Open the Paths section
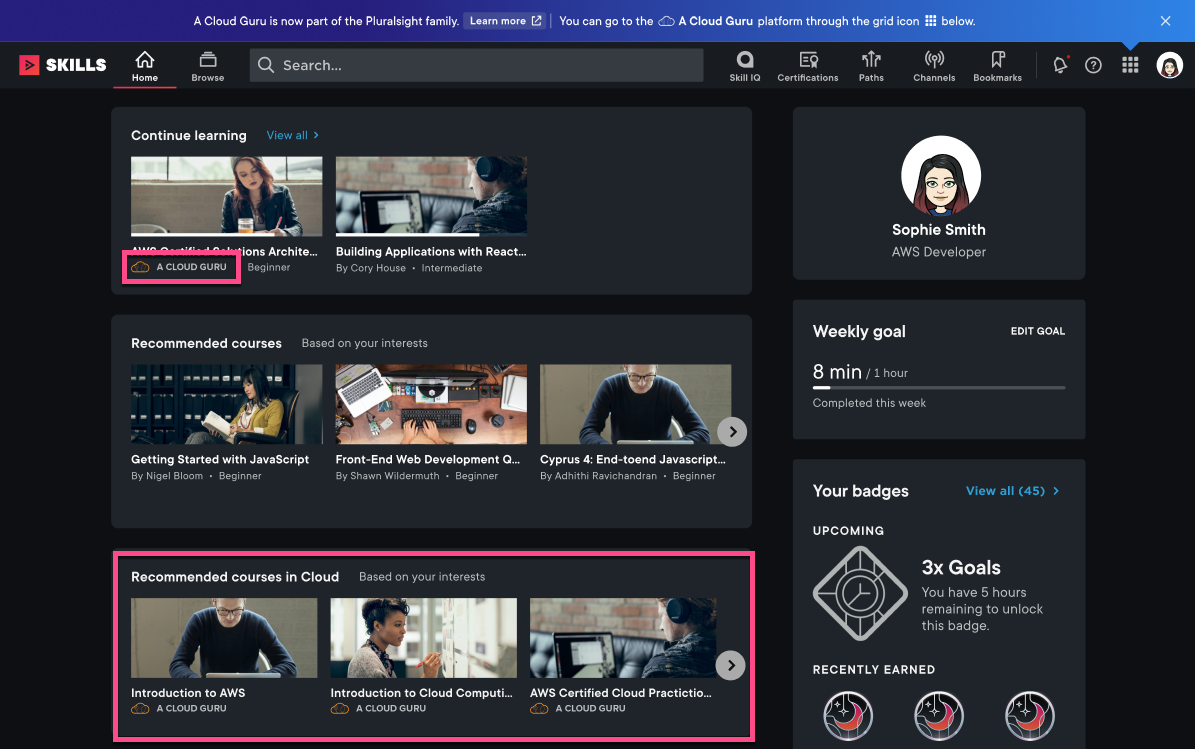This screenshot has width=1195, height=749. click(871, 66)
